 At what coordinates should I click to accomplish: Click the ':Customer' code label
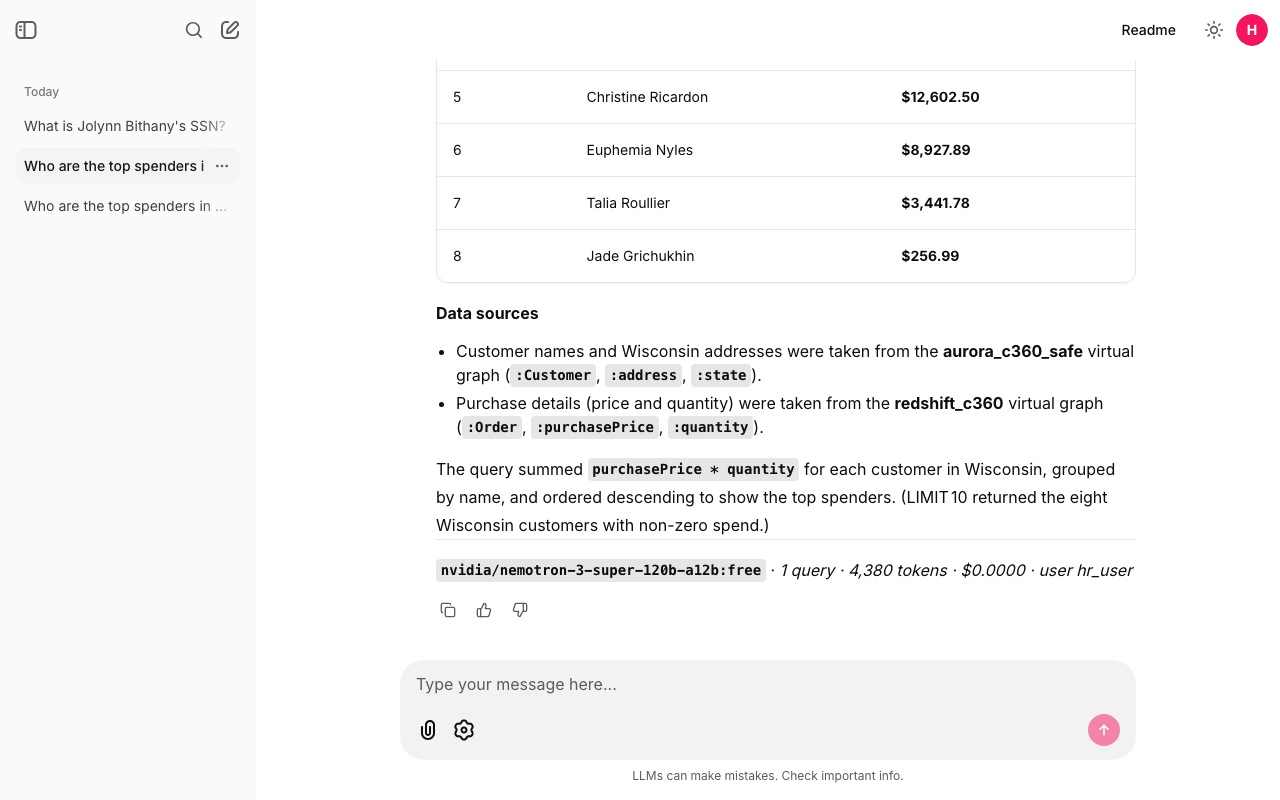pos(553,376)
